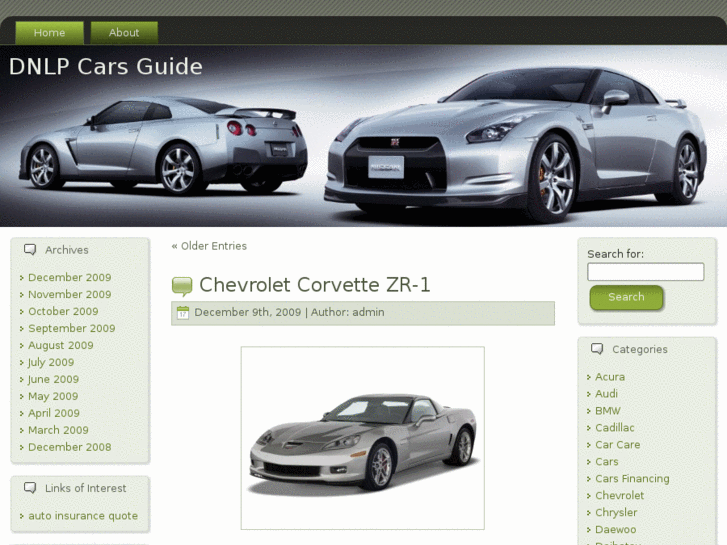Select the Car Care category

tap(618, 445)
